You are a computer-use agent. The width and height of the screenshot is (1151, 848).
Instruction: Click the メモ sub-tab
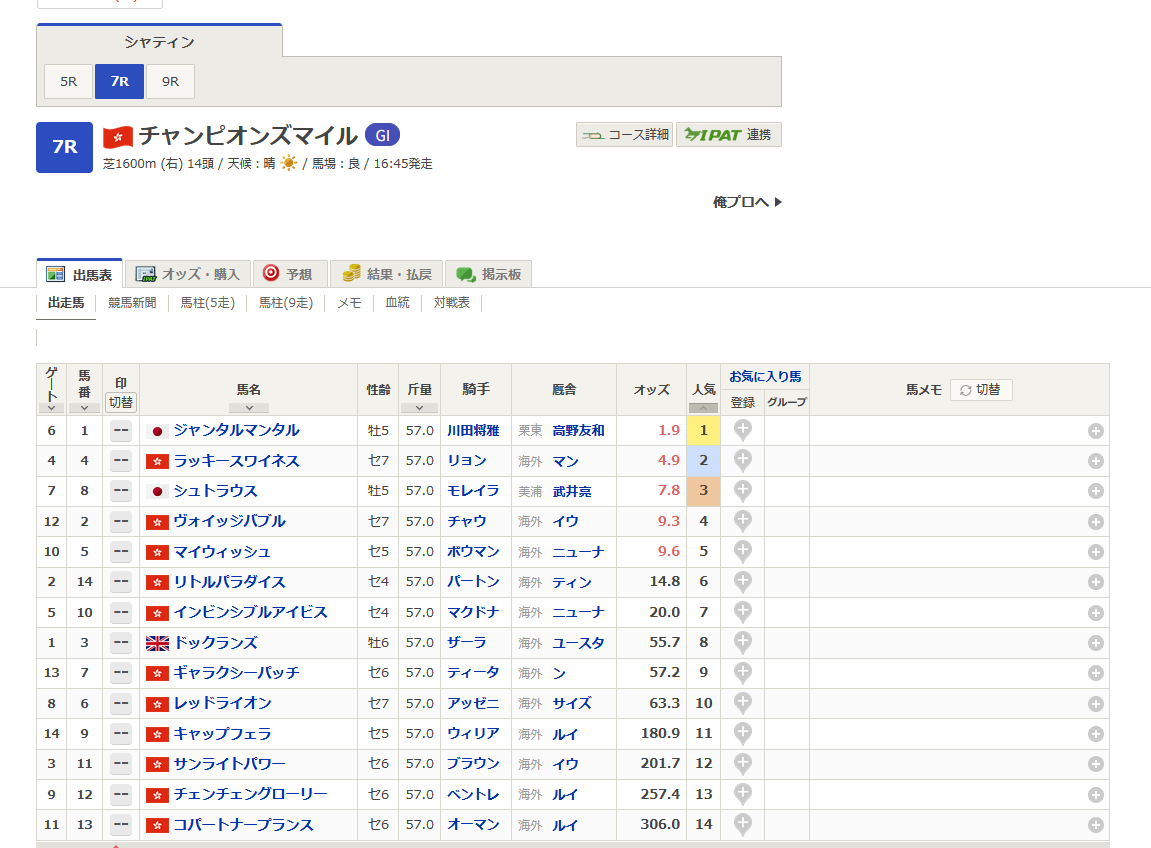(x=349, y=302)
